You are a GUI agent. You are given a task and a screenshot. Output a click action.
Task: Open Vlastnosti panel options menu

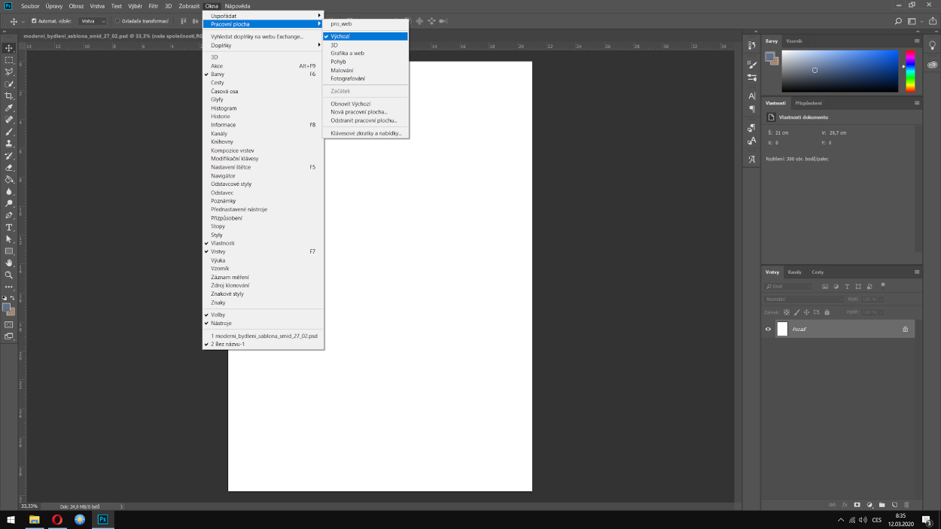tap(916, 103)
